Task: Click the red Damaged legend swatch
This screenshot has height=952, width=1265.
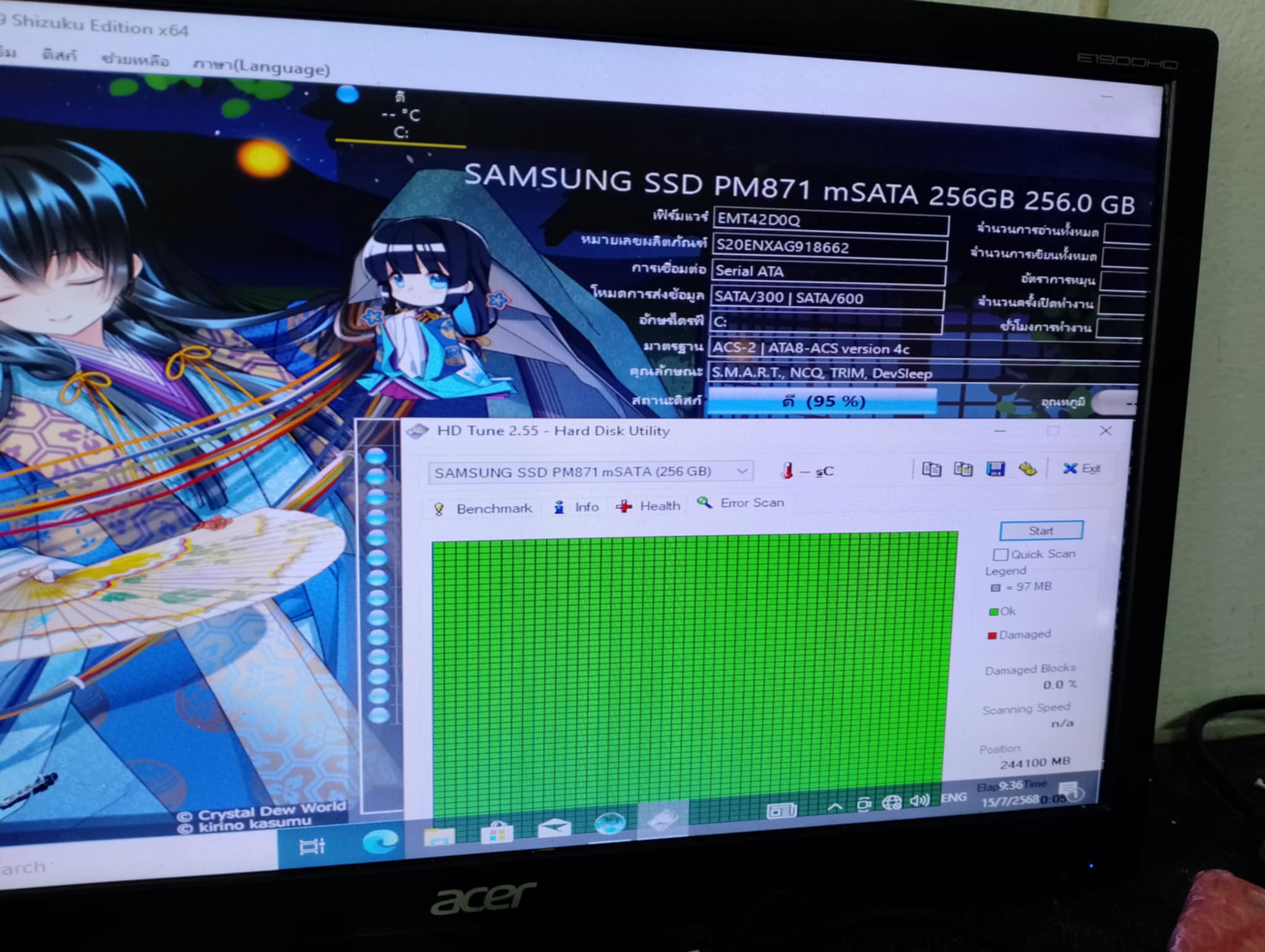Action: [993, 635]
